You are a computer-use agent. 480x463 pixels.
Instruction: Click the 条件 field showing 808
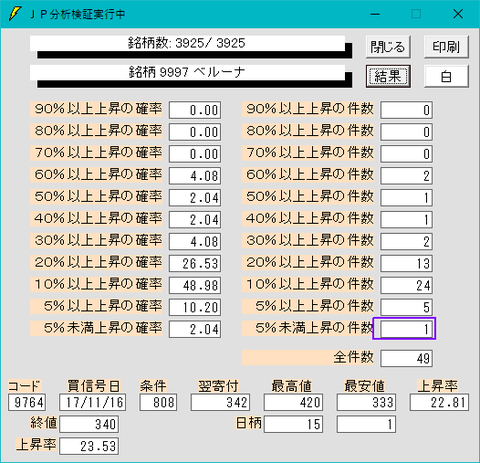[x=158, y=402]
